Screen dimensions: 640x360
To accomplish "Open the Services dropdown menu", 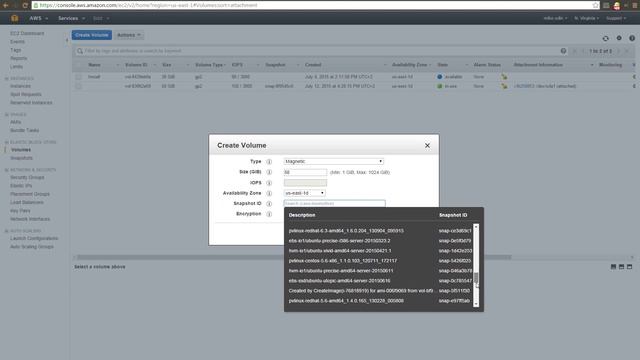I will (71, 18).
